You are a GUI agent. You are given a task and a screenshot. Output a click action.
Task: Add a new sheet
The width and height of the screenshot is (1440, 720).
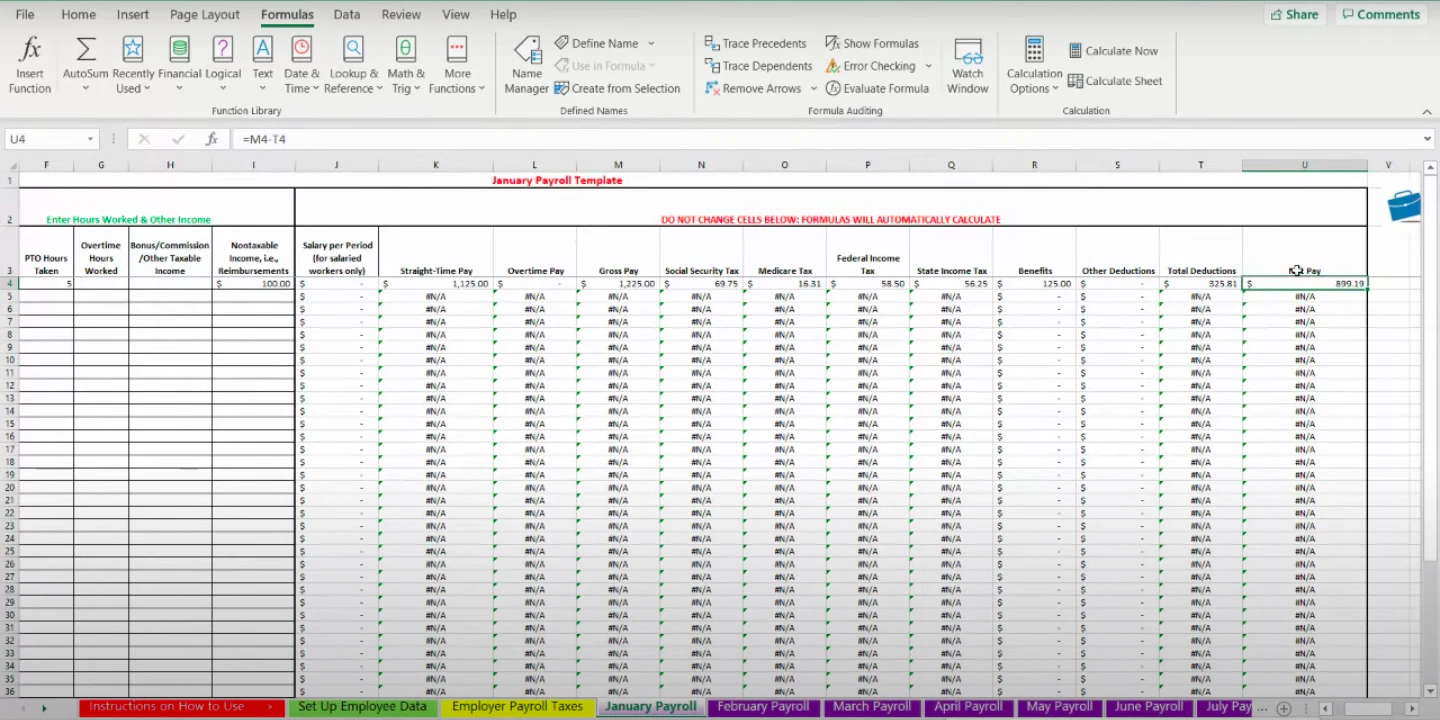point(1284,708)
